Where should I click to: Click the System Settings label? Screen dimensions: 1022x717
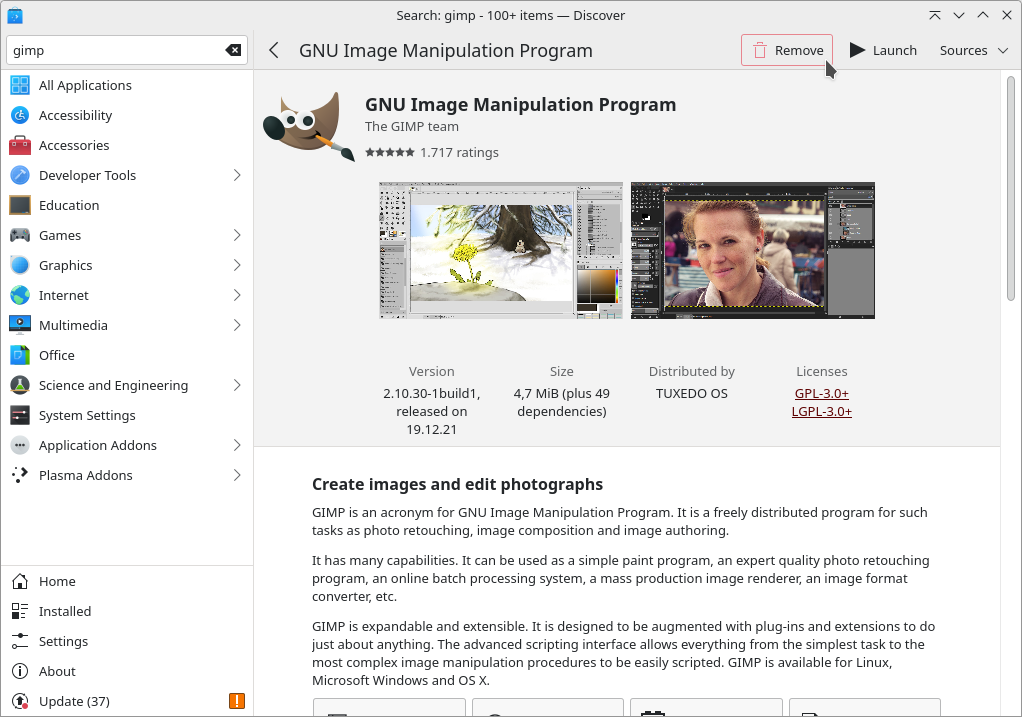[87, 415]
